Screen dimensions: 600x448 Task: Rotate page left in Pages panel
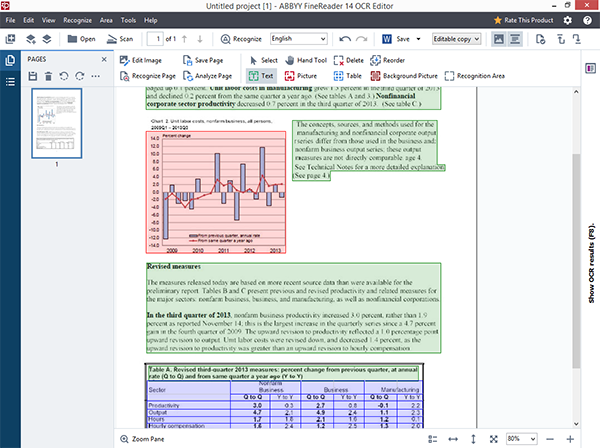(64, 76)
